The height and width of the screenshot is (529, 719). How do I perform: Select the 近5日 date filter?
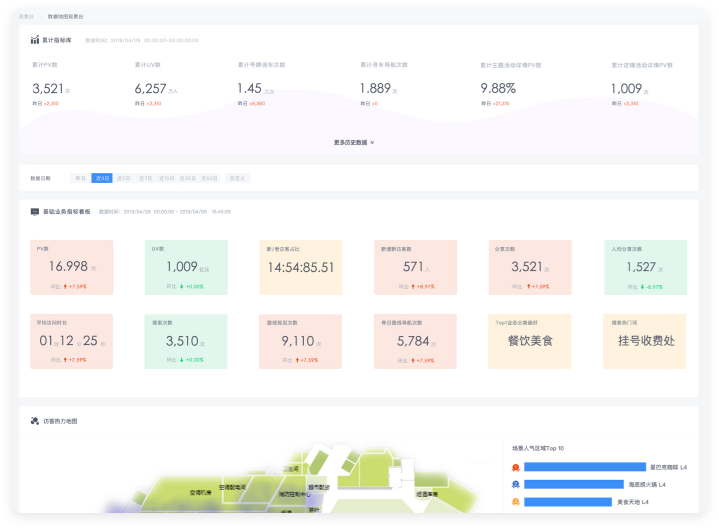(123, 178)
